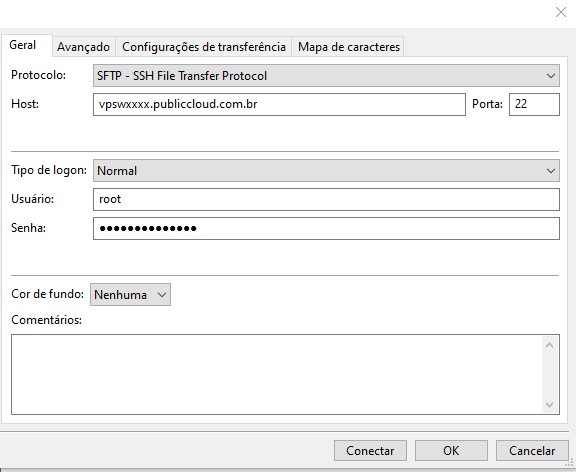This screenshot has width=576, height=472.
Task: Close the site manager dialog
Action: coord(561,12)
